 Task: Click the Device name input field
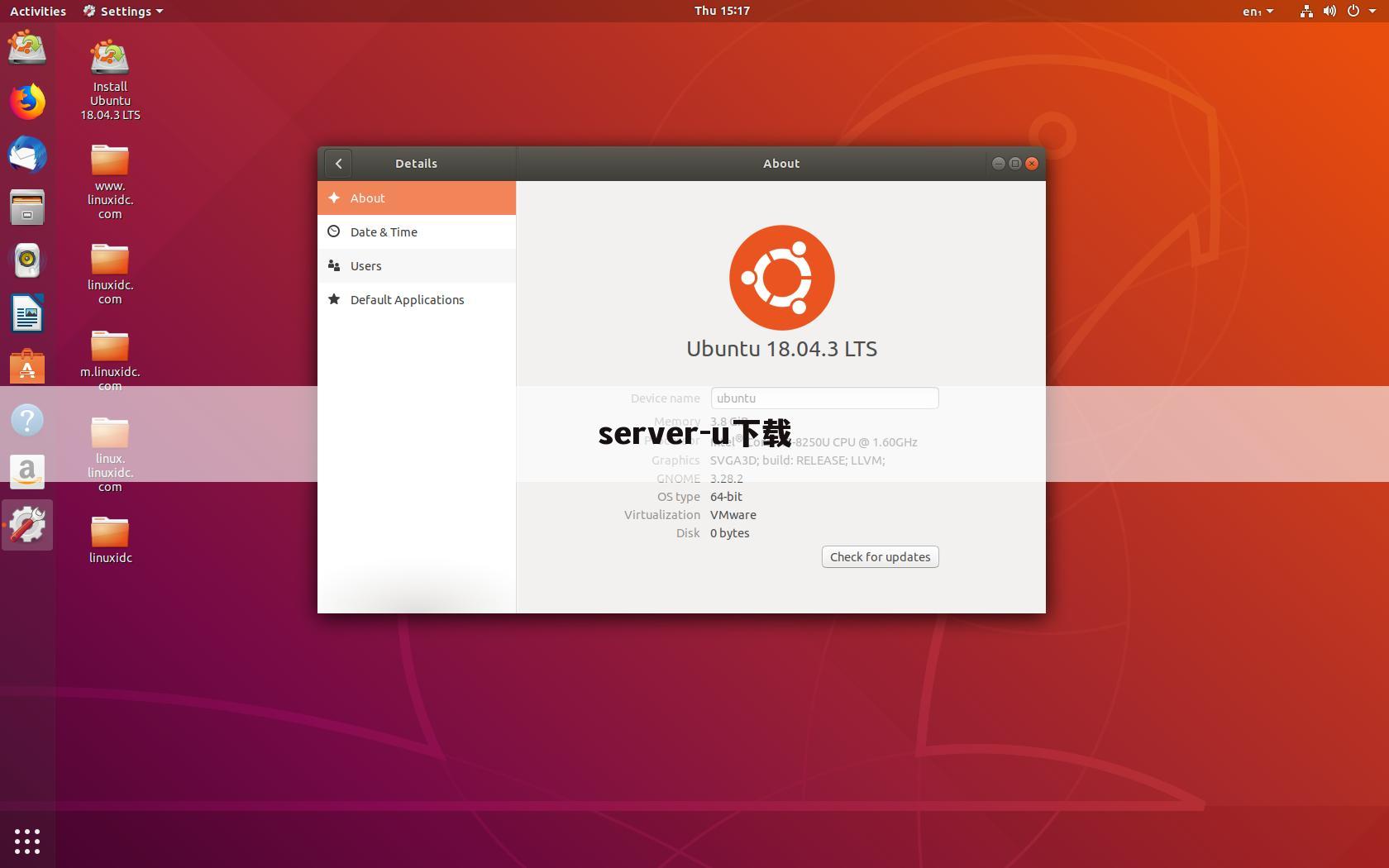[x=824, y=398]
